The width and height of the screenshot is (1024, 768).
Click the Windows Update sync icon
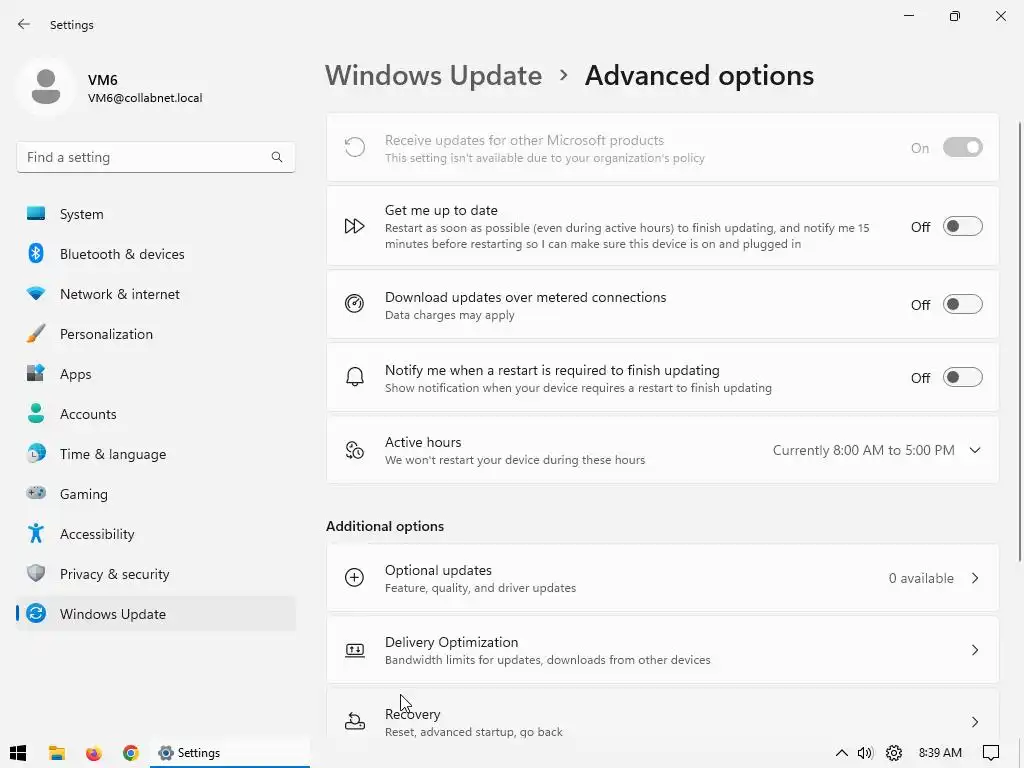pos(36,613)
